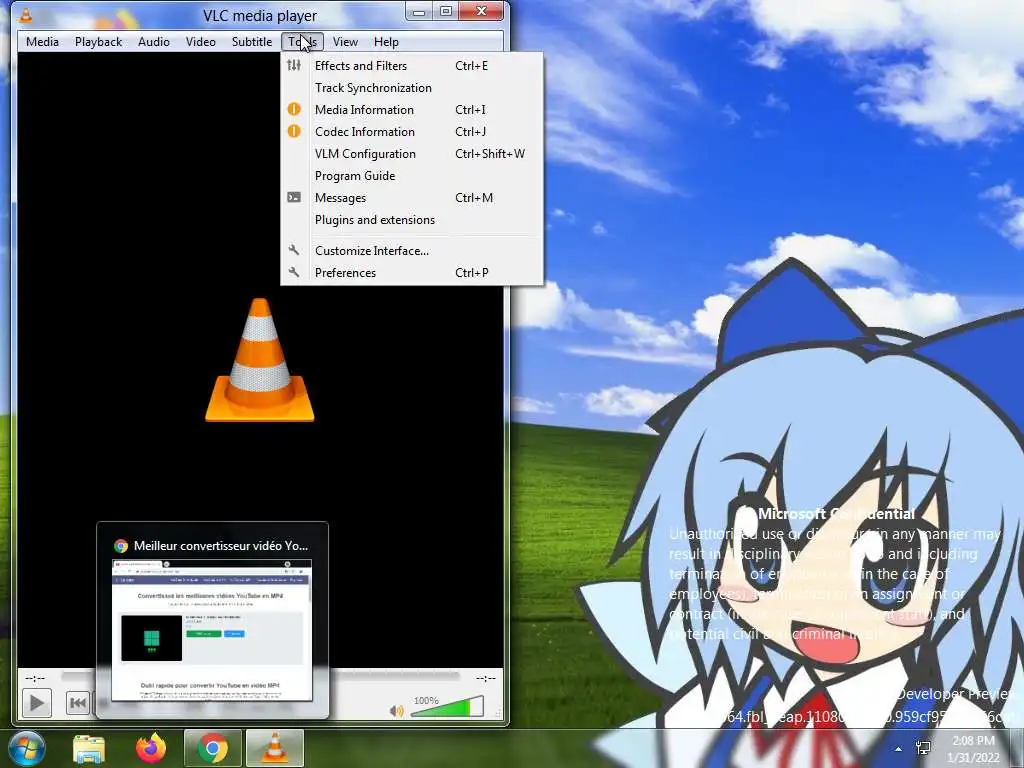The image size is (1024, 768).
Task: Open the Help menu
Action: [386, 42]
